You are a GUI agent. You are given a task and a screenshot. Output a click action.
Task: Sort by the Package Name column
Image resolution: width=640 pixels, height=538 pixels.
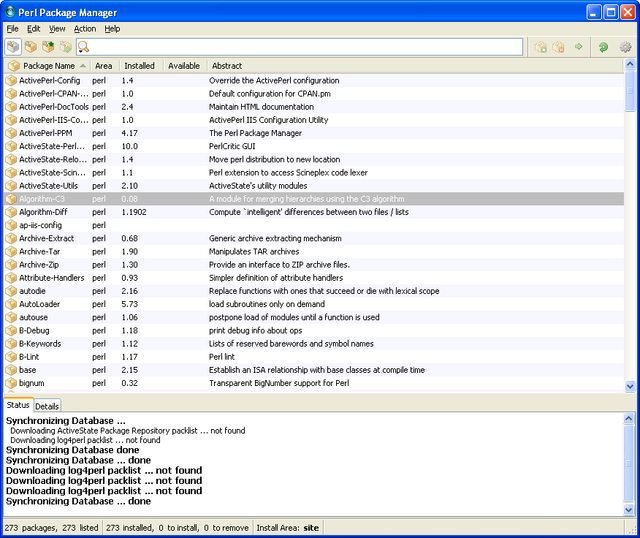coord(48,66)
